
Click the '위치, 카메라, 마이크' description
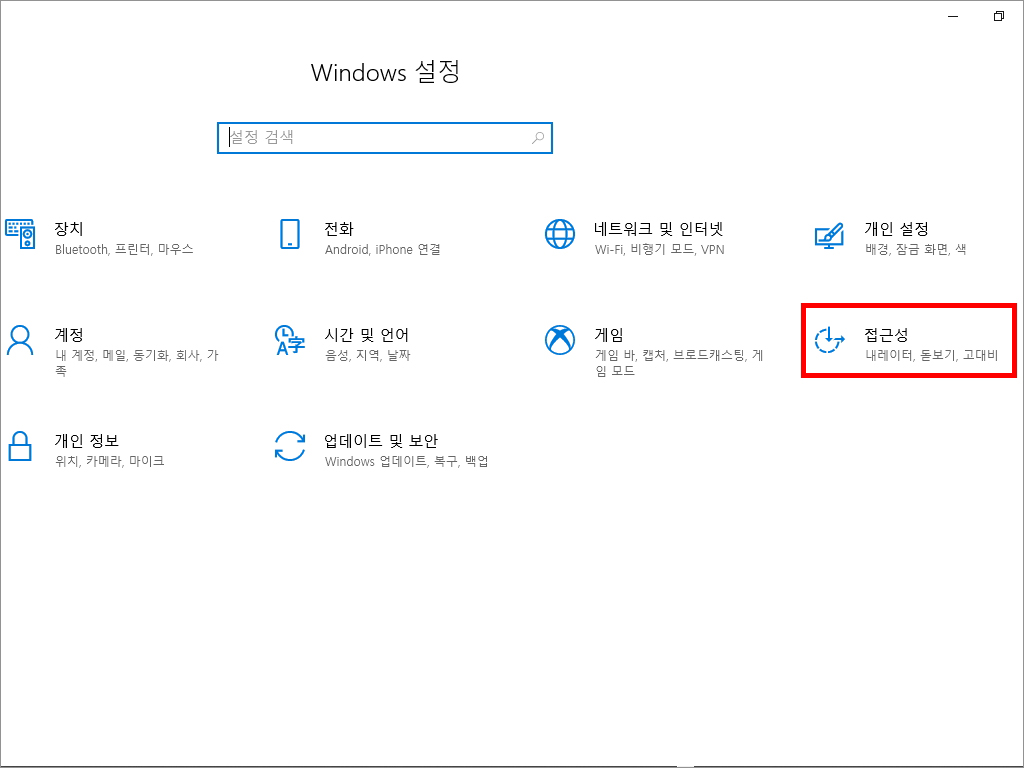[x=110, y=461]
